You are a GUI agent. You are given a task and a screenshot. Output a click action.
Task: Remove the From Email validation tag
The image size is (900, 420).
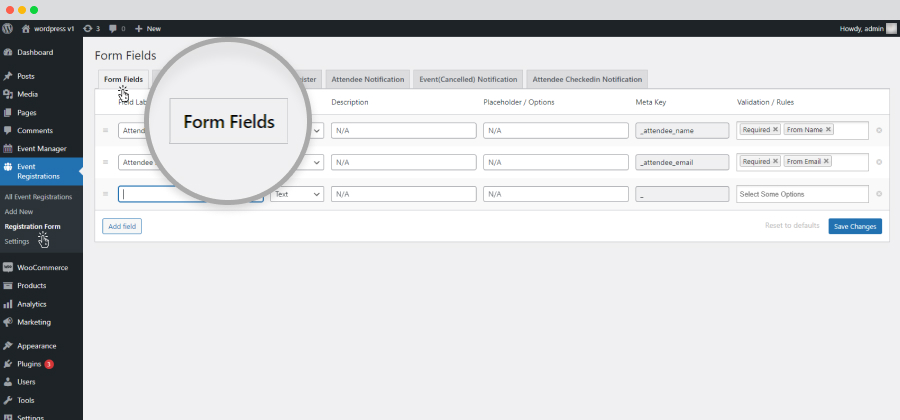826,161
